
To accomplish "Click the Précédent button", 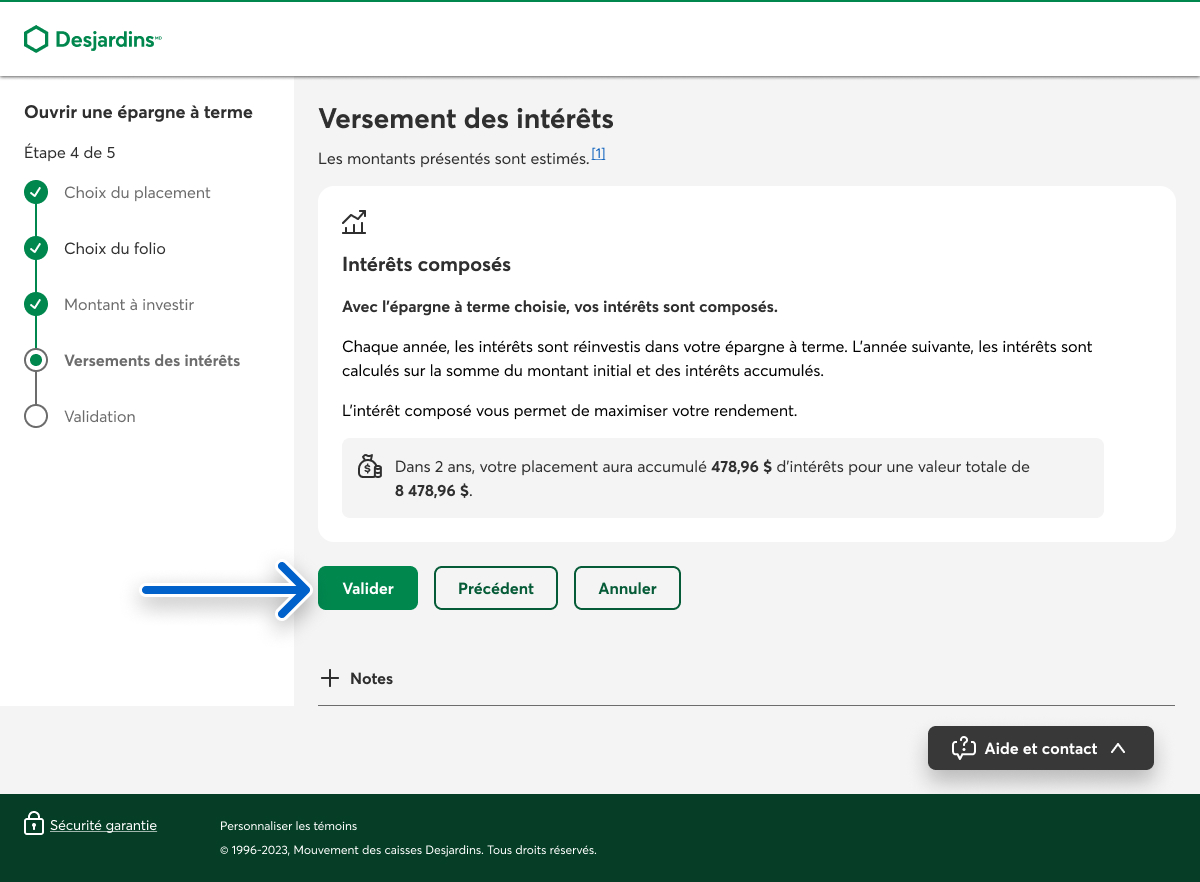I will click(x=495, y=588).
